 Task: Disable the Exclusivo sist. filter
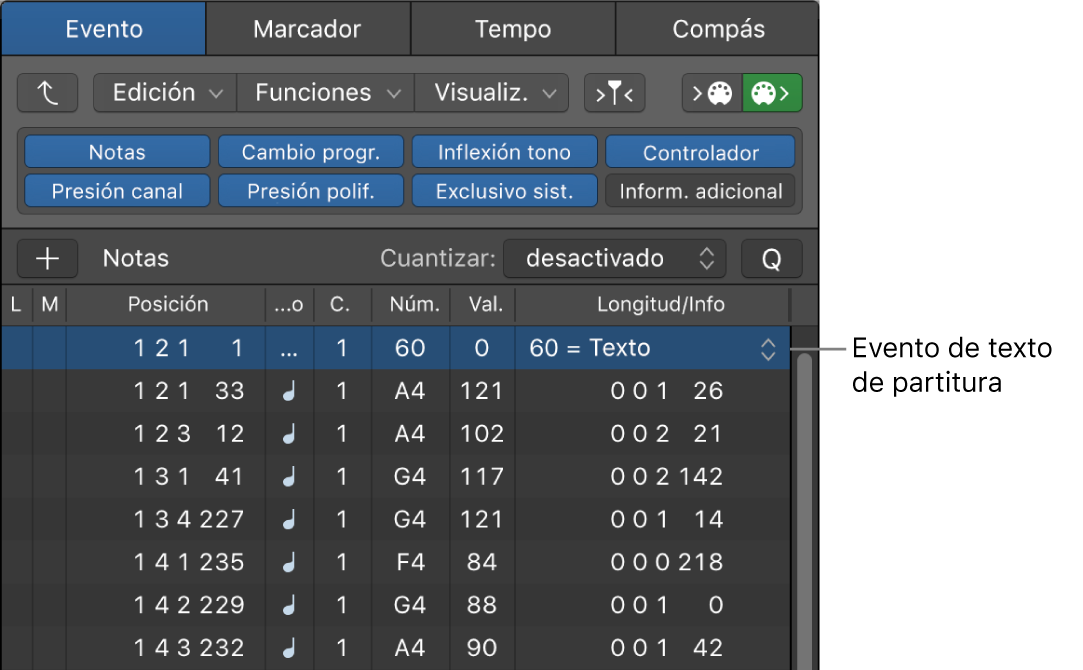click(504, 191)
